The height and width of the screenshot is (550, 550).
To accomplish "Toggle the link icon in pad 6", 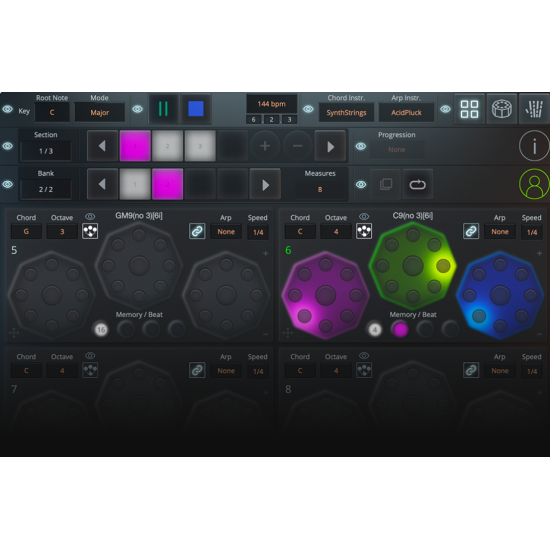I will point(471,231).
